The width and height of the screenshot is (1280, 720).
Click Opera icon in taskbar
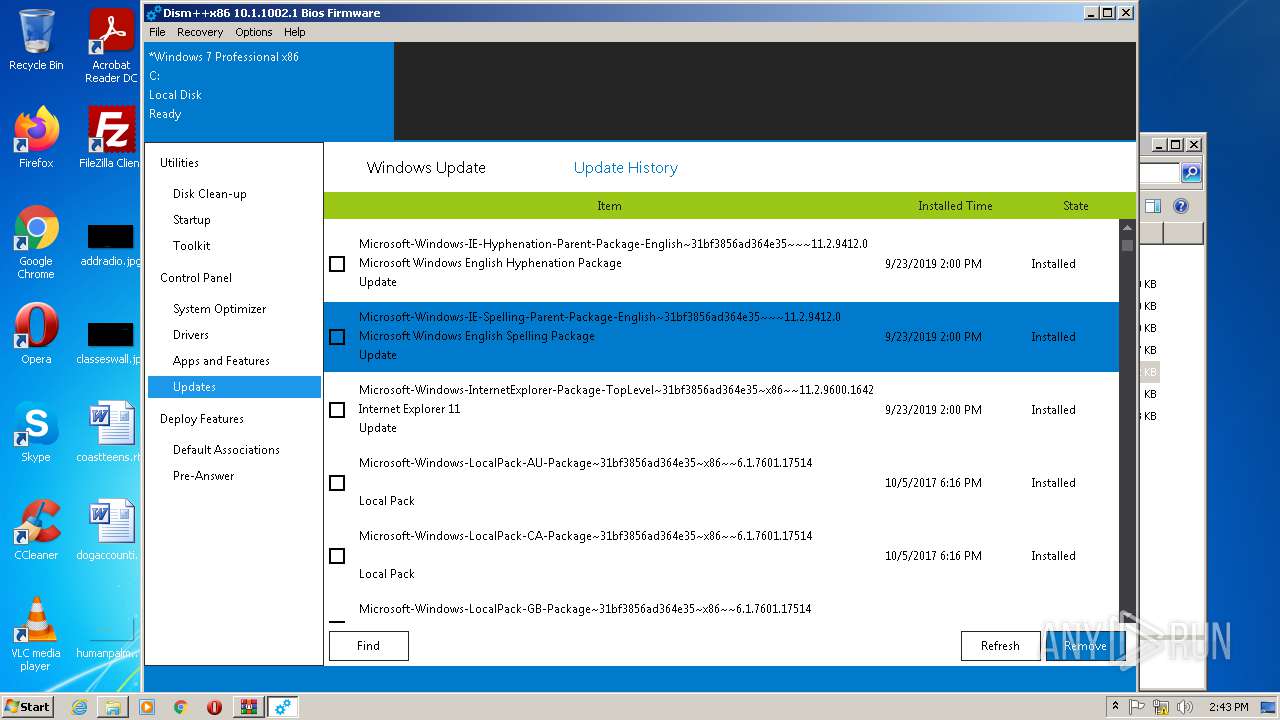pyautogui.click(x=214, y=707)
